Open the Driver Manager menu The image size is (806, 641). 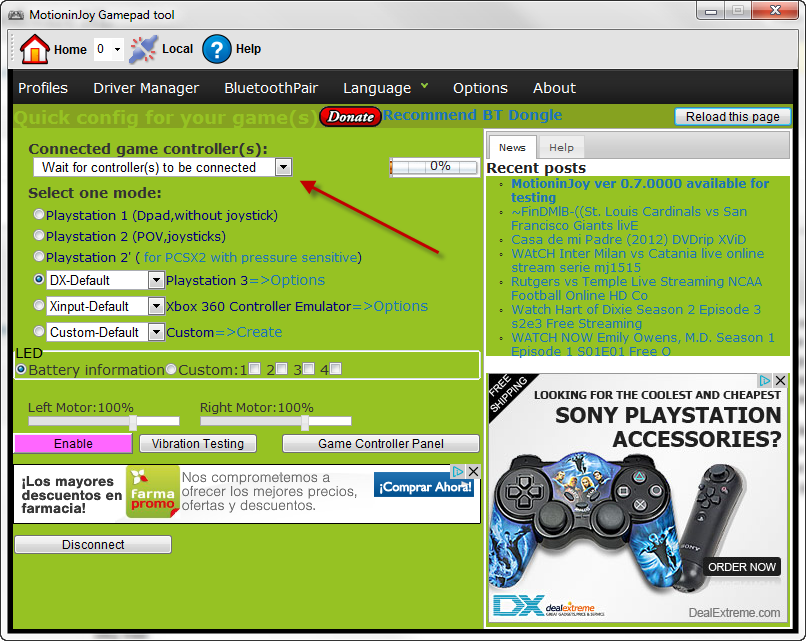pos(146,88)
